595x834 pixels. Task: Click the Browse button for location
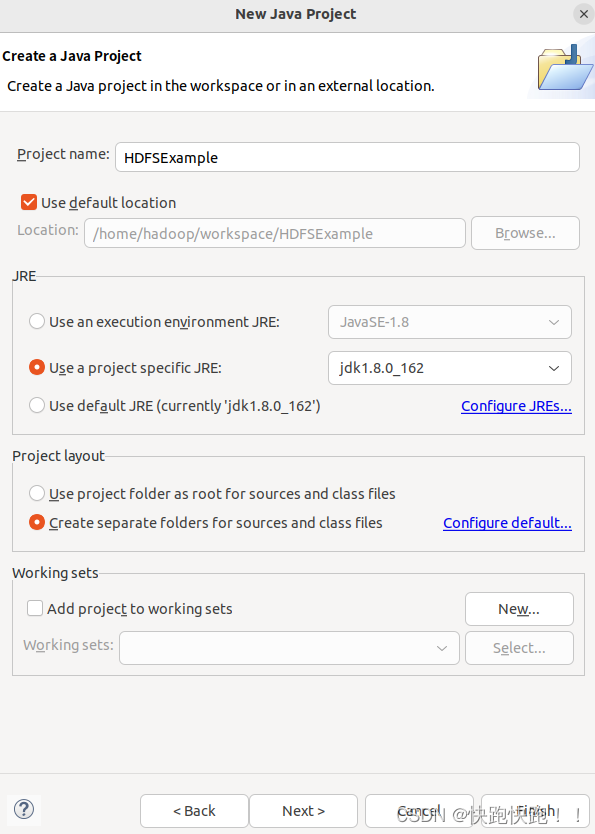click(525, 232)
